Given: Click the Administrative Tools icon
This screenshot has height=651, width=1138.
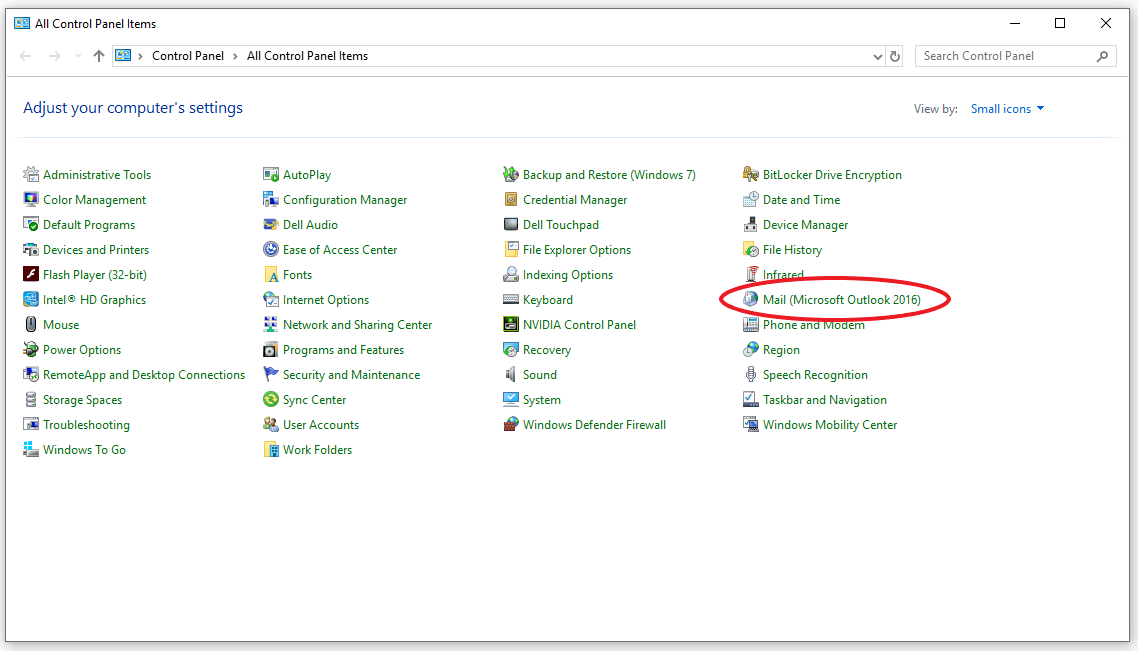Looking at the screenshot, I should point(31,175).
